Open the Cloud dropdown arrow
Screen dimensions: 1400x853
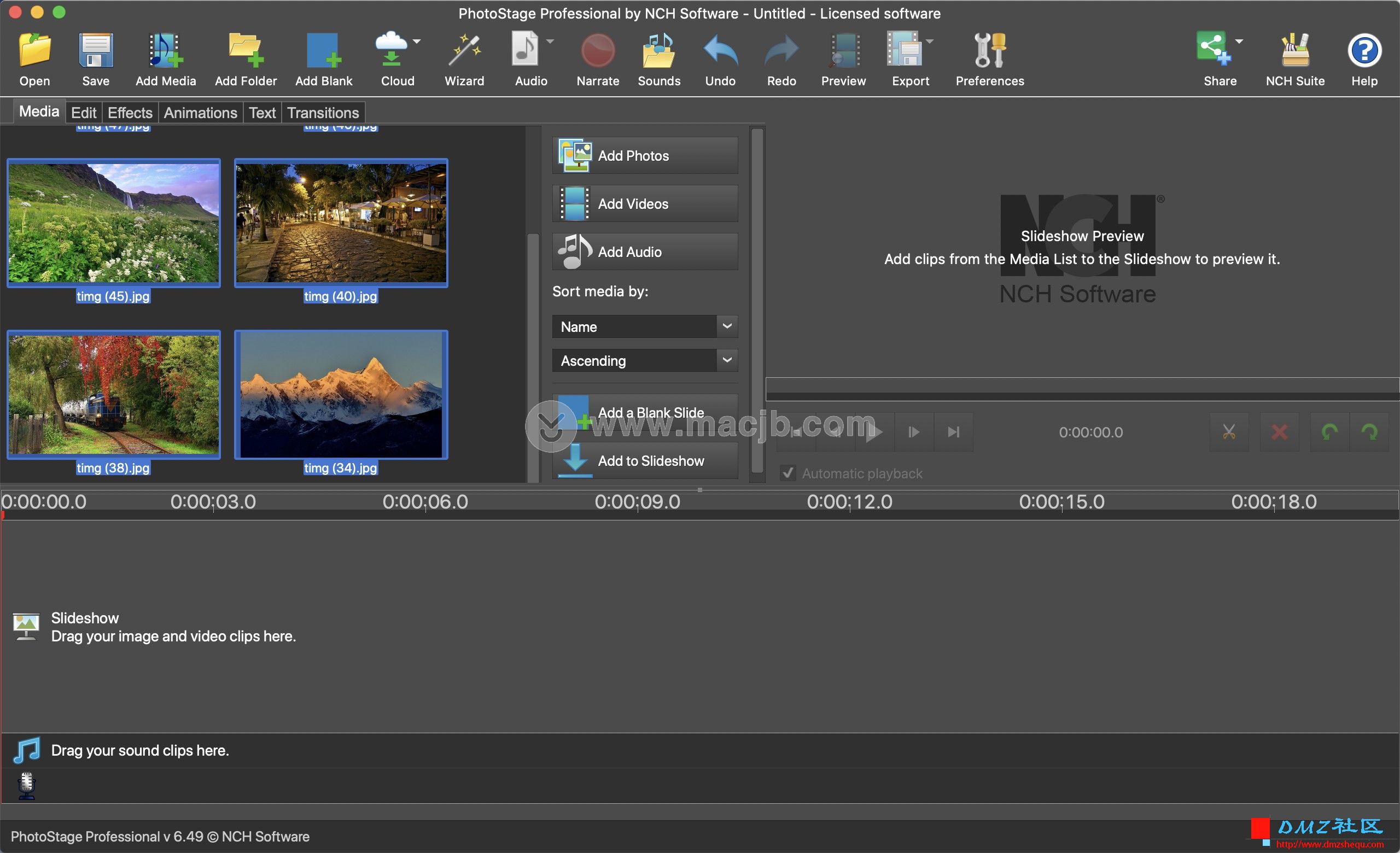[x=417, y=42]
